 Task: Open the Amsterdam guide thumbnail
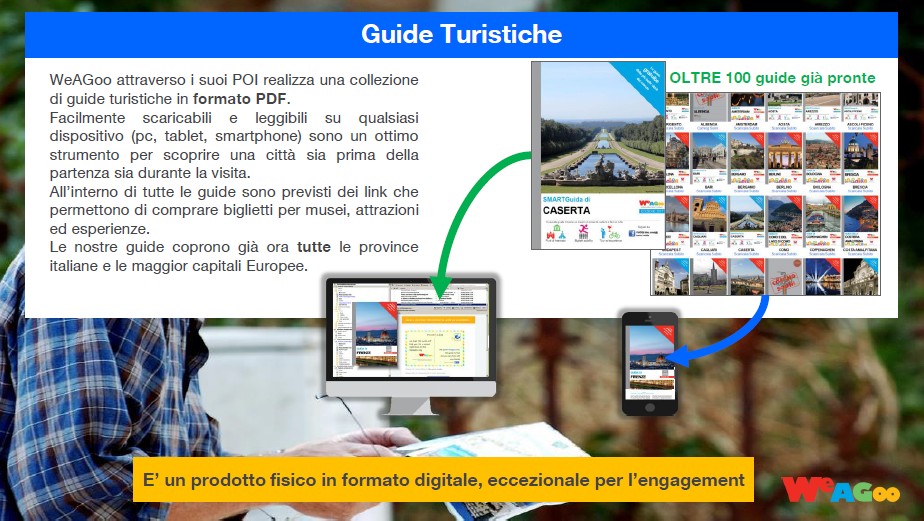tap(746, 107)
